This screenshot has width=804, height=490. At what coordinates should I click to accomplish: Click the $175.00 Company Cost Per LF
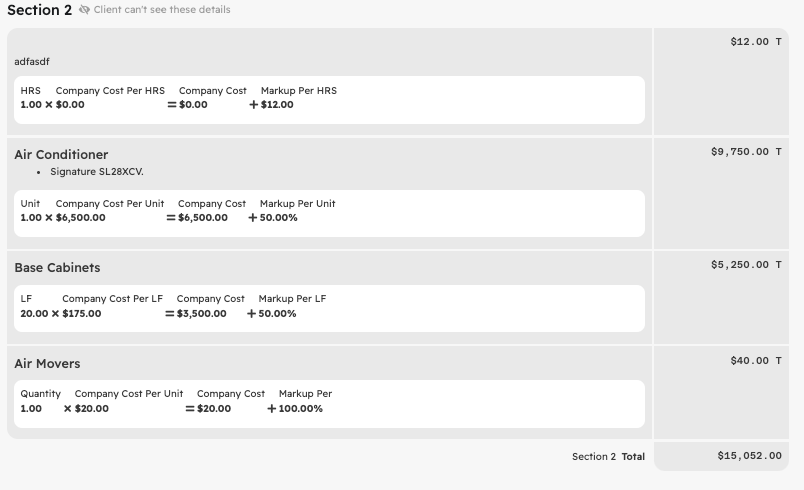[x=81, y=313]
